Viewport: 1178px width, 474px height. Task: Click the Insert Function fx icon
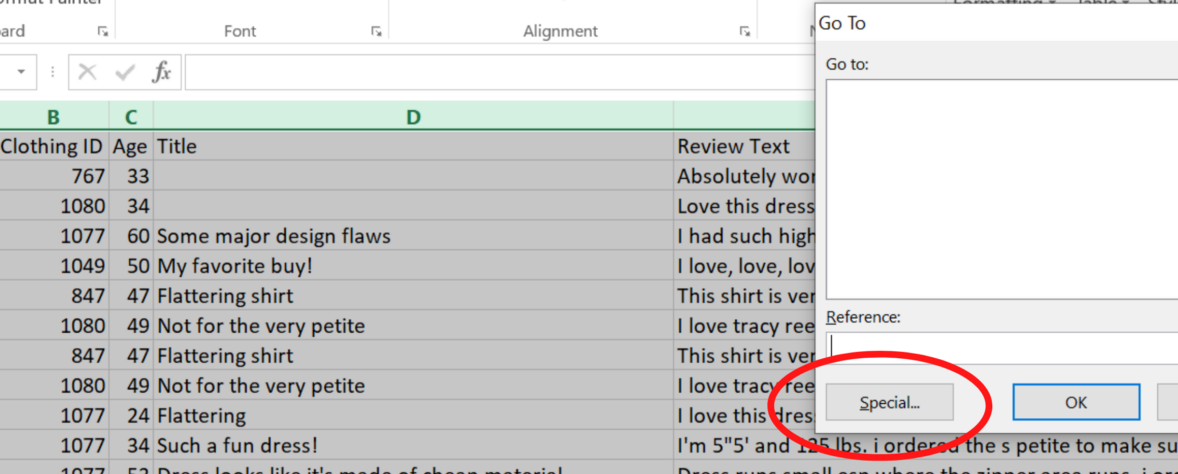click(162, 72)
